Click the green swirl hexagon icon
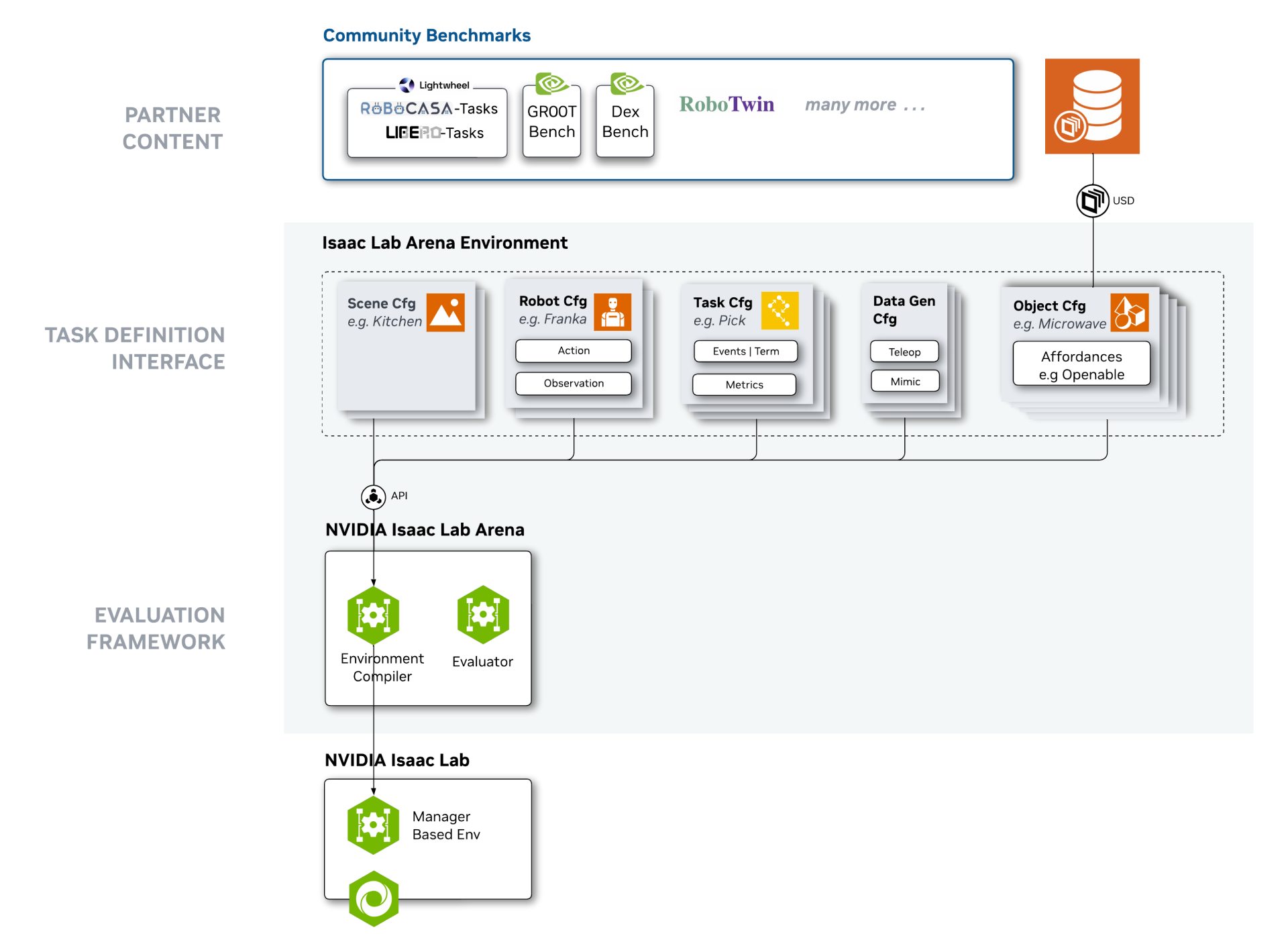The height and width of the screenshot is (948, 1288). 374,898
